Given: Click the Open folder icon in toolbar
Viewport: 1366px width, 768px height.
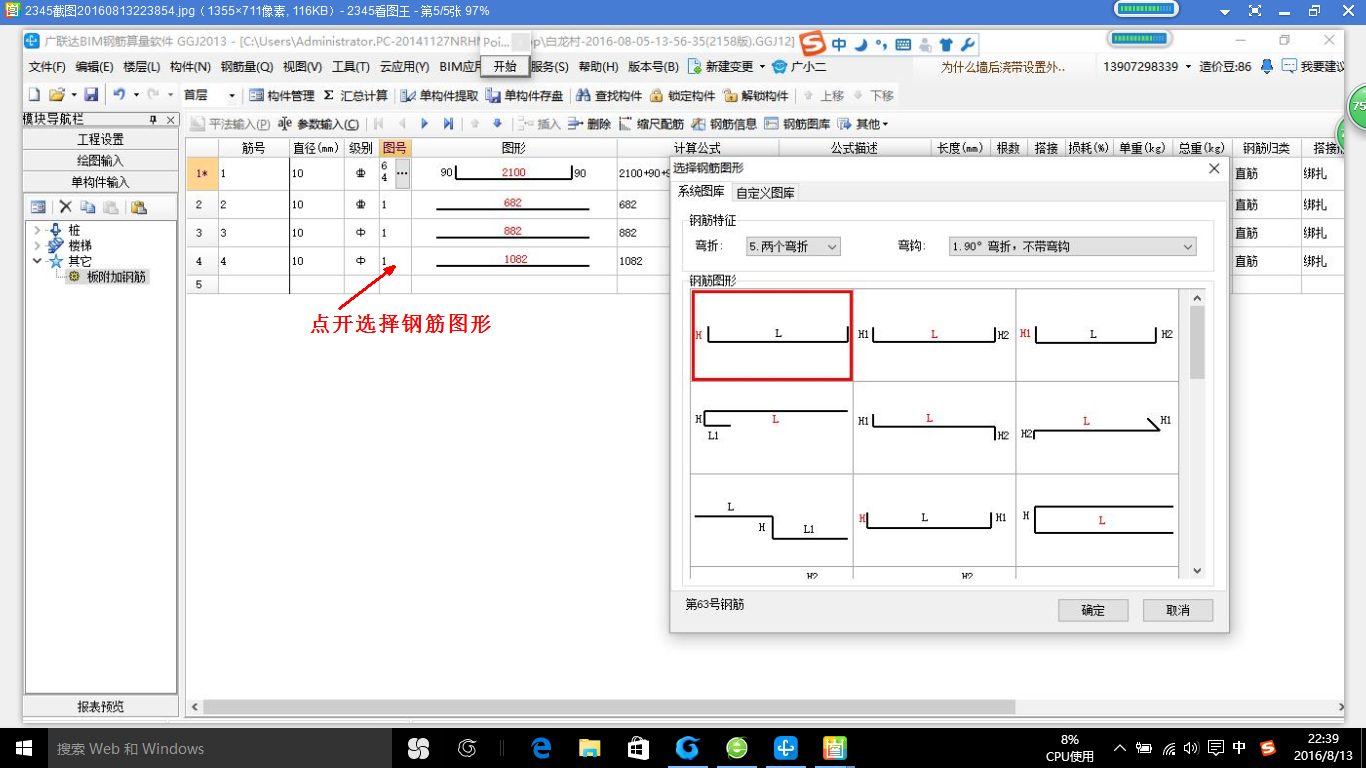Looking at the screenshot, I should click(57, 95).
